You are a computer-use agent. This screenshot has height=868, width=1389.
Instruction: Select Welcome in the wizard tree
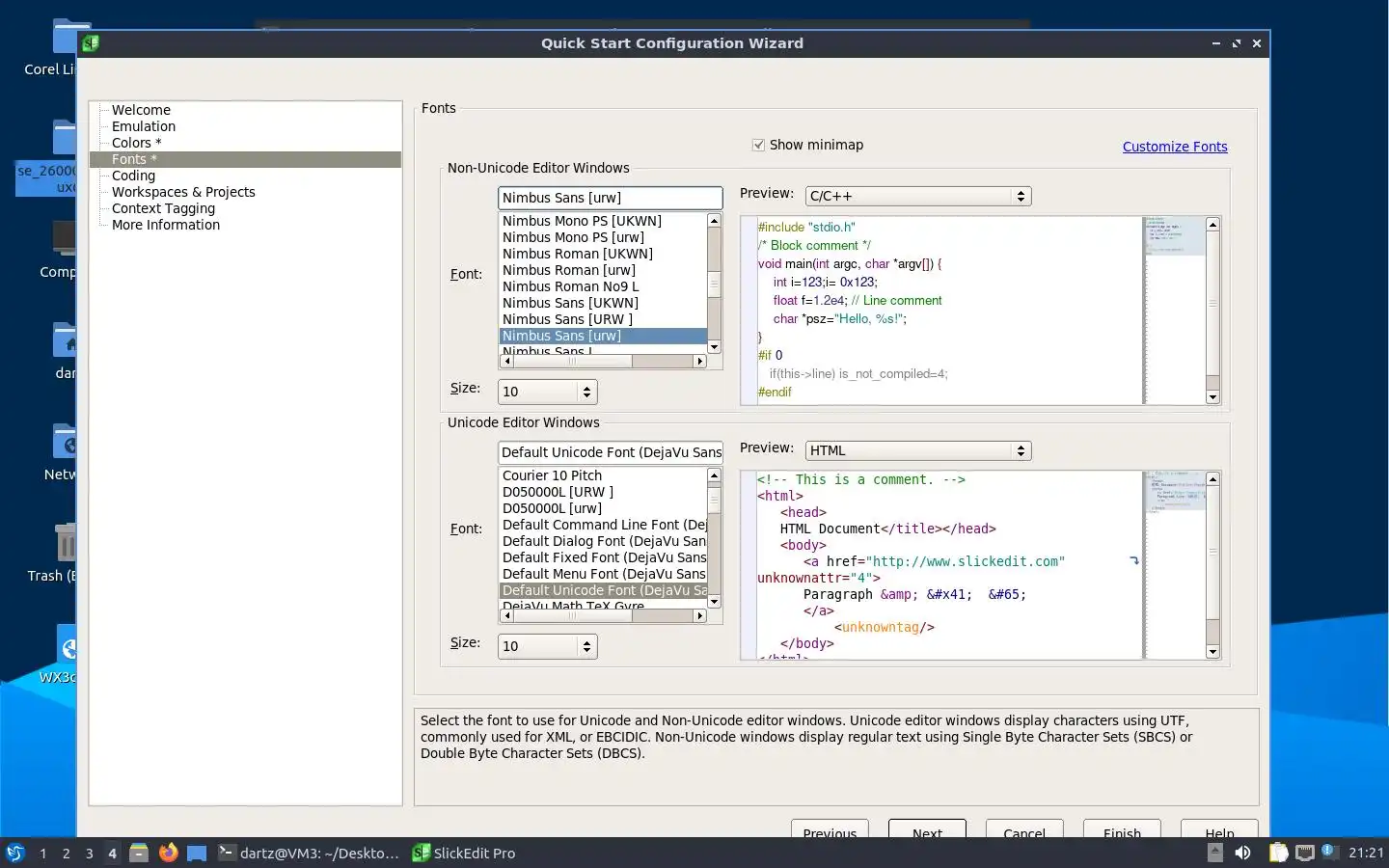(141, 110)
